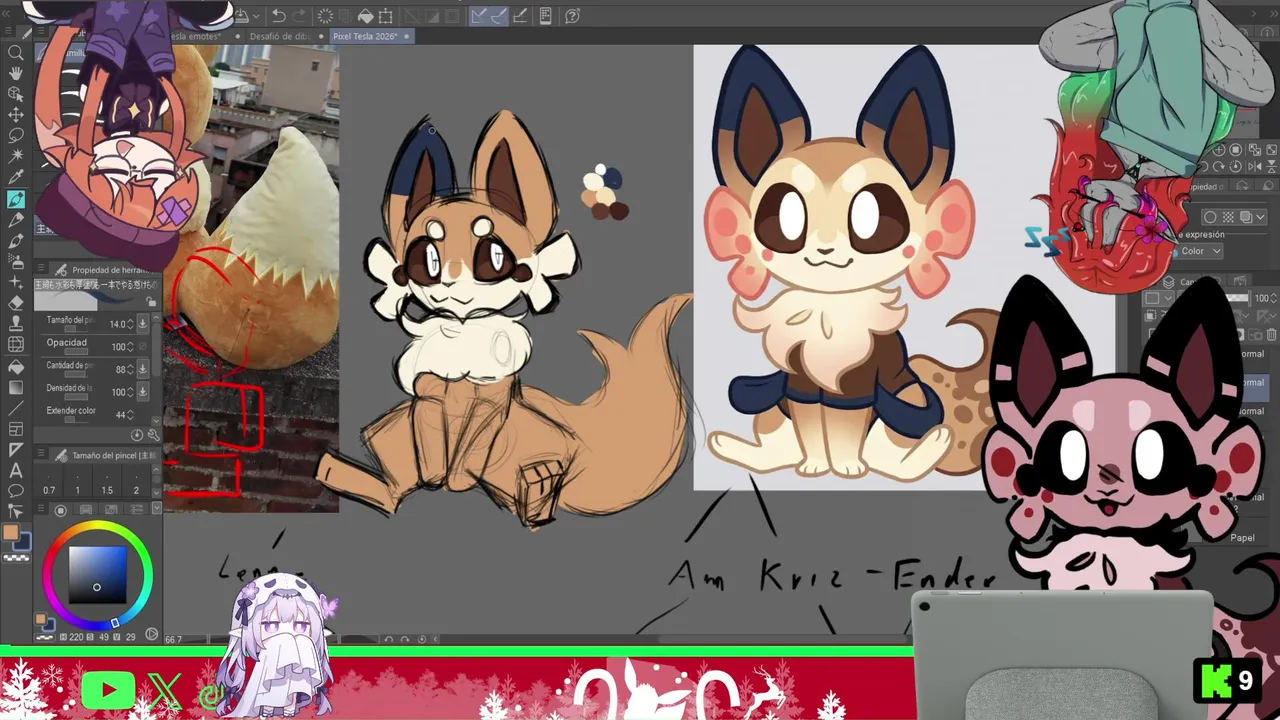The width and height of the screenshot is (1280, 720).
Task: Click the delete layer trash icon
Action: (x=1271, y=335)
